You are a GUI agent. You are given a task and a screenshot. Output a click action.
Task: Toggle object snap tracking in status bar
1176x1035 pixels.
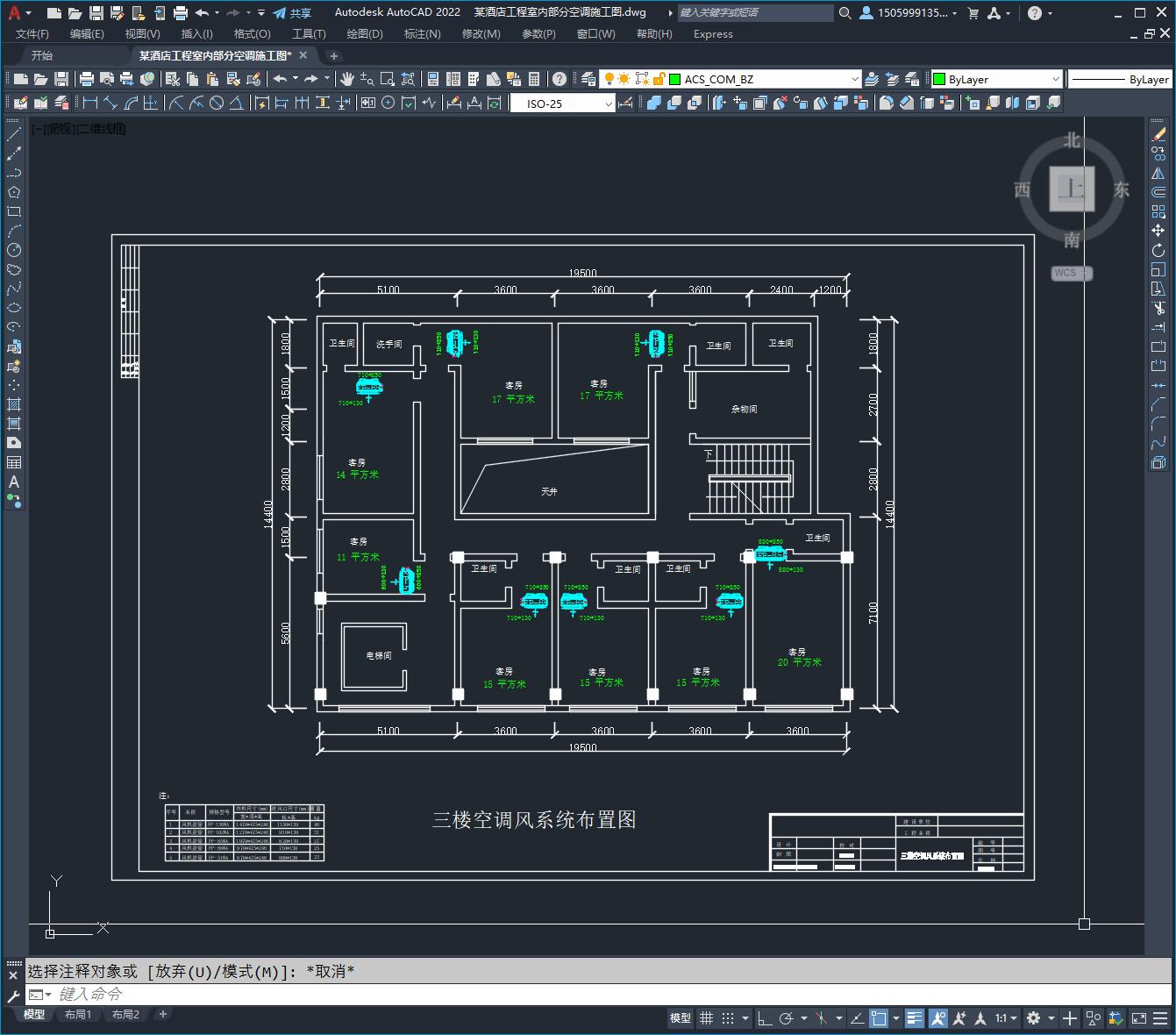pyautogui.click(x=857, y=1018)
